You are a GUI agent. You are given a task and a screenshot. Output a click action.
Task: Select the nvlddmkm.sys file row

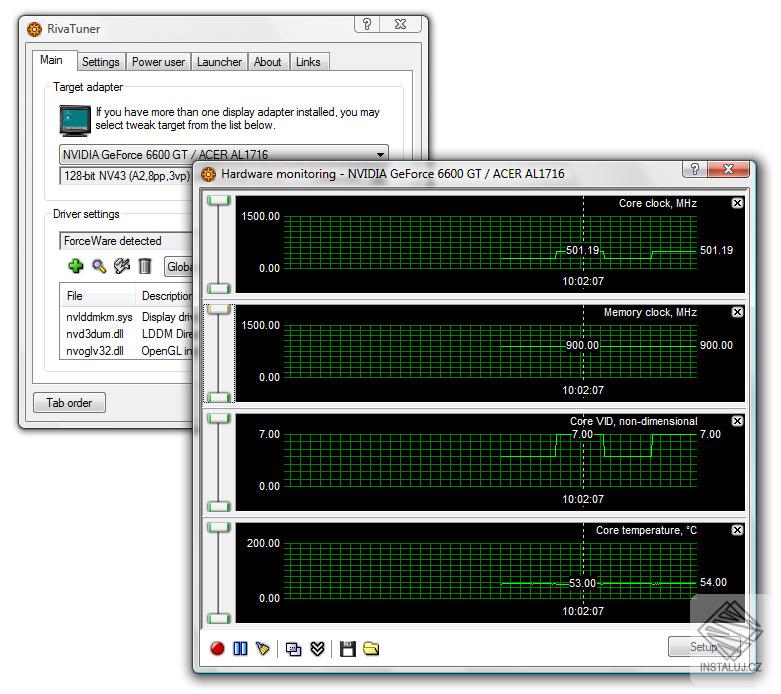[127, 317]
